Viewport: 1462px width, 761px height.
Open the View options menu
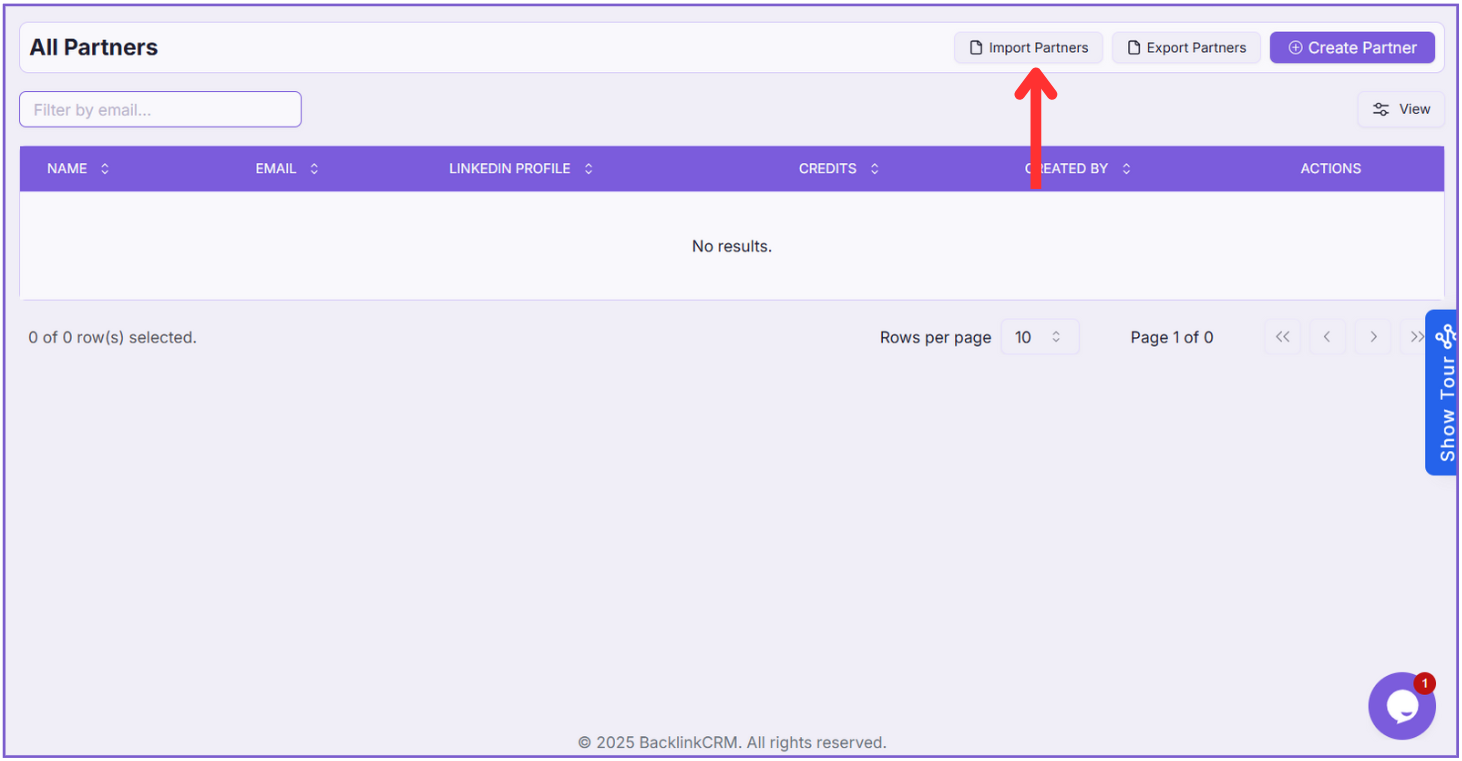pos(1400,109)
